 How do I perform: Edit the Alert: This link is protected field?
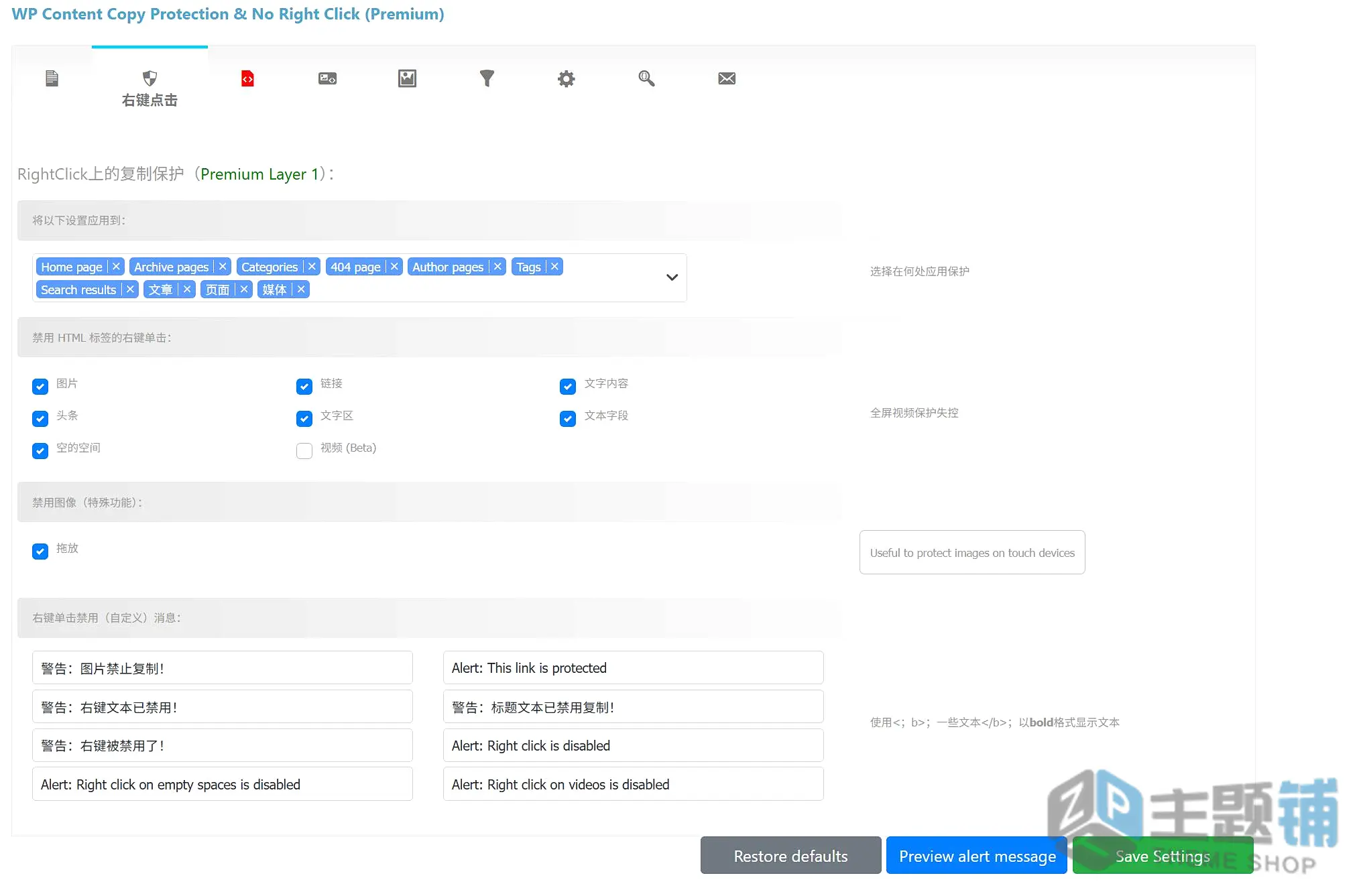pyautogui.click(x=634, y=667)
